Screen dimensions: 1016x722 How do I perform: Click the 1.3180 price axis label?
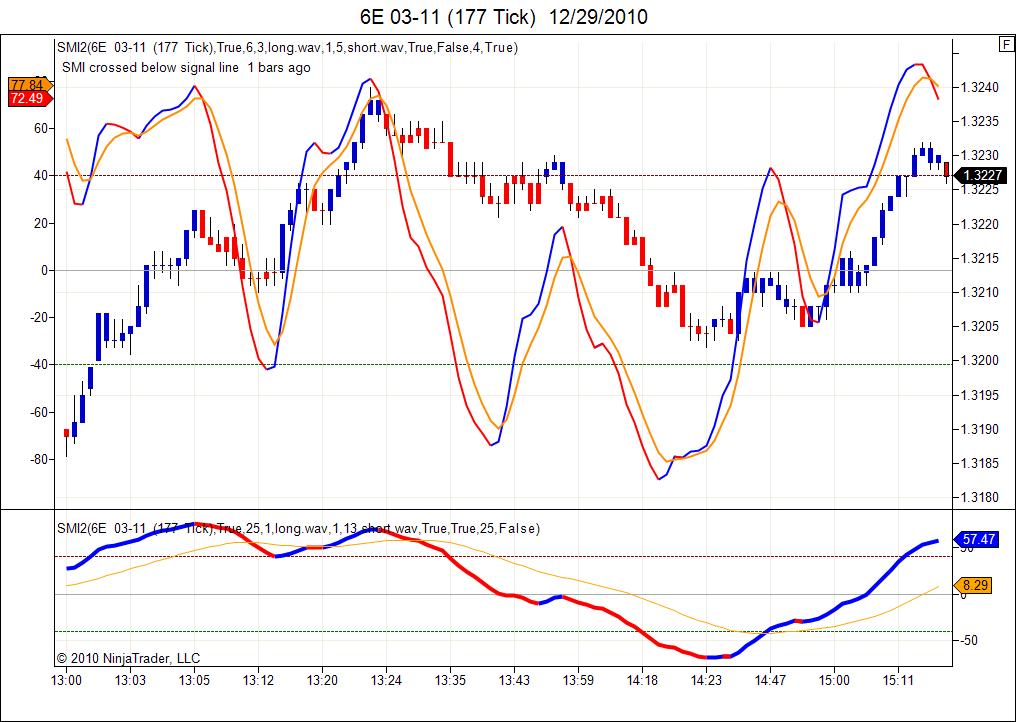tap(980, 498)
